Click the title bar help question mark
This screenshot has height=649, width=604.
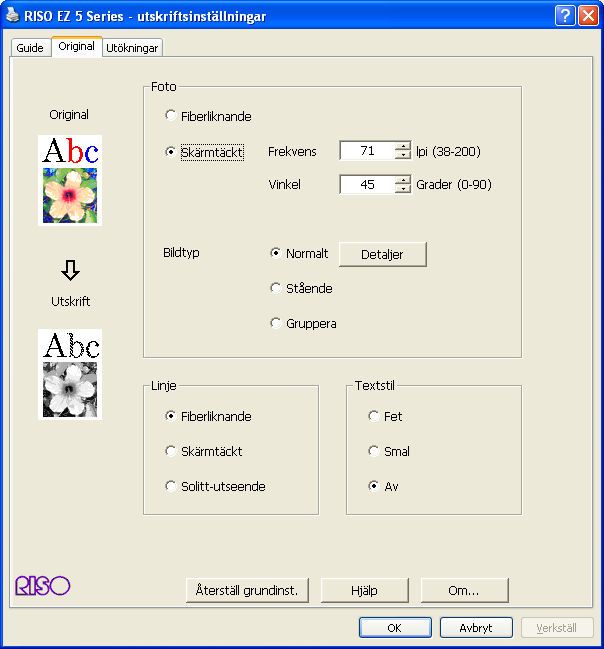[565, 16]
